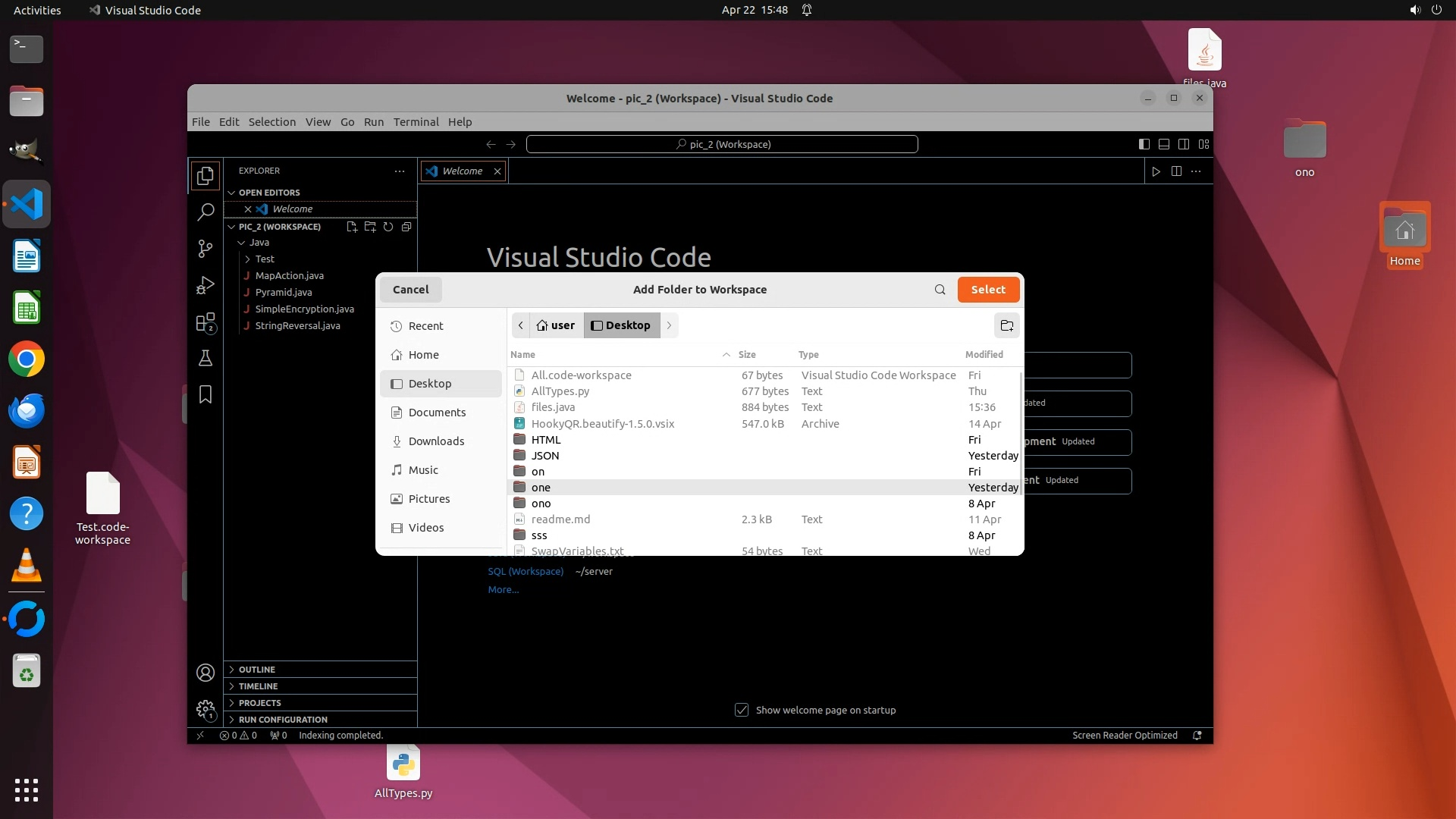Expand the OUTLINE section
This screenshot has width=1456, height=819.
[256, 670]
